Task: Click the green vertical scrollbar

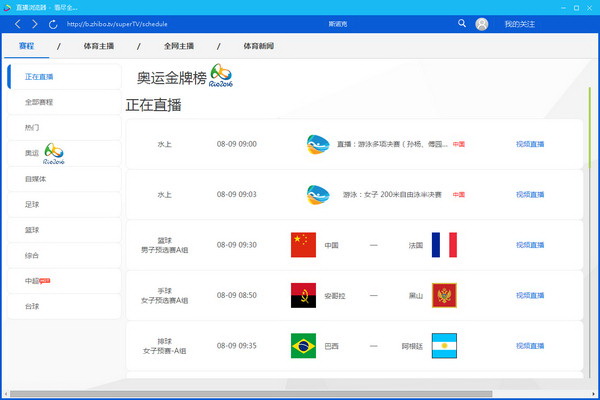Action: 590,128
